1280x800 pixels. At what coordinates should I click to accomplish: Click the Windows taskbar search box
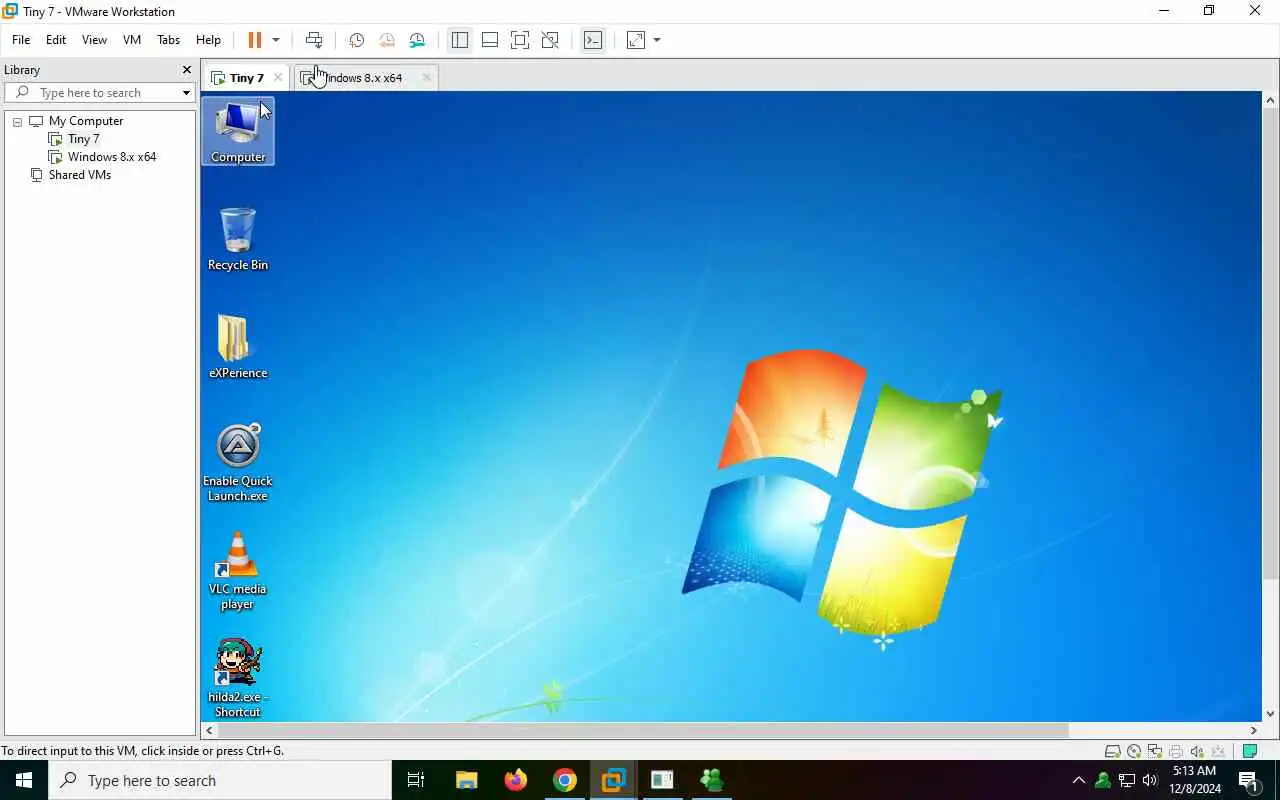tap(220, 780)
